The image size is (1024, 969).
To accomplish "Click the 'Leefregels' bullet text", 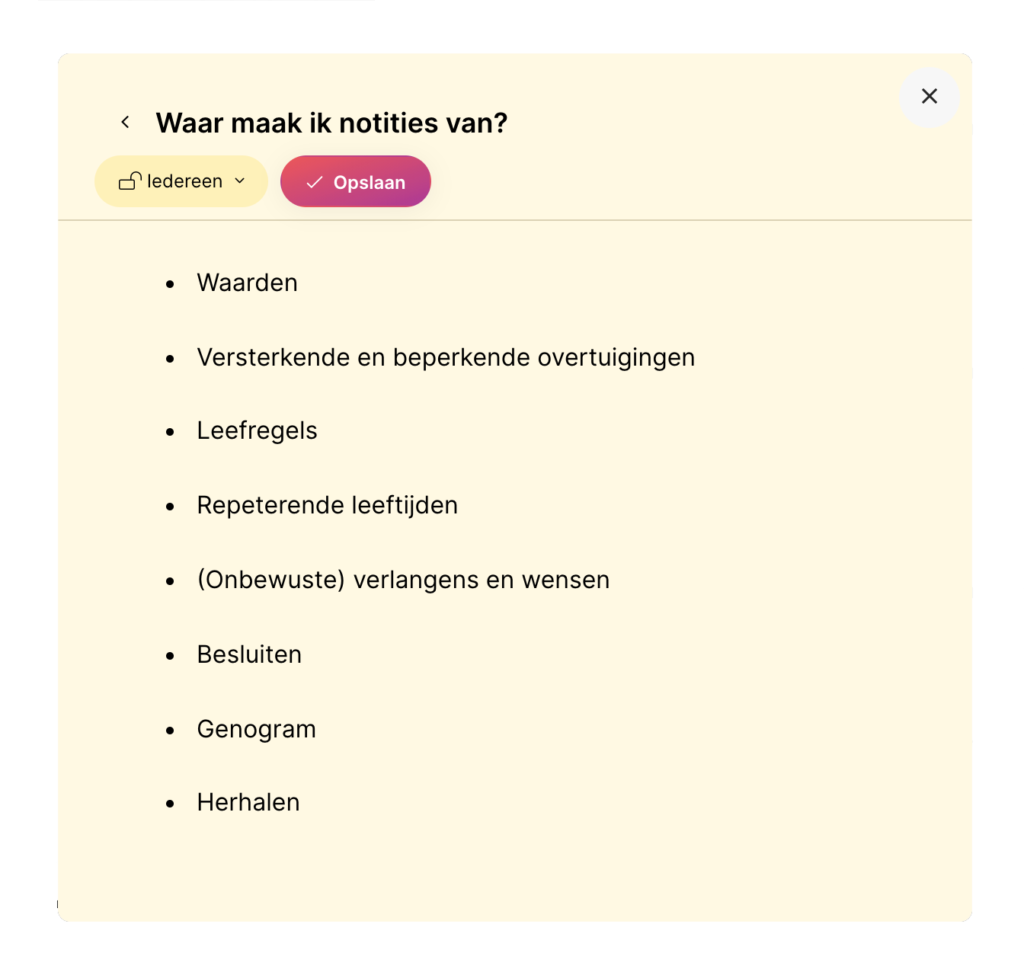I will 257,431.
